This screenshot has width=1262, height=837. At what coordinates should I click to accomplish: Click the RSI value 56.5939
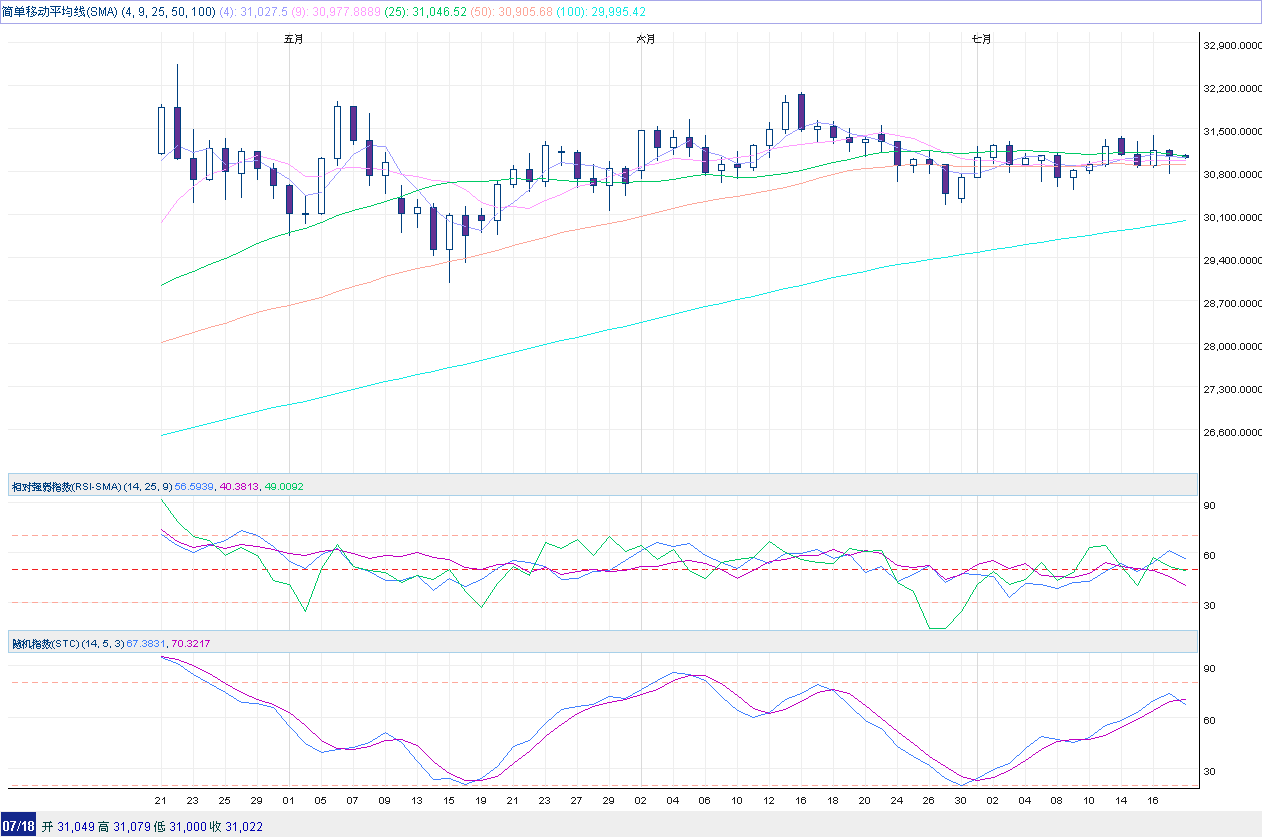coord(195,486)
